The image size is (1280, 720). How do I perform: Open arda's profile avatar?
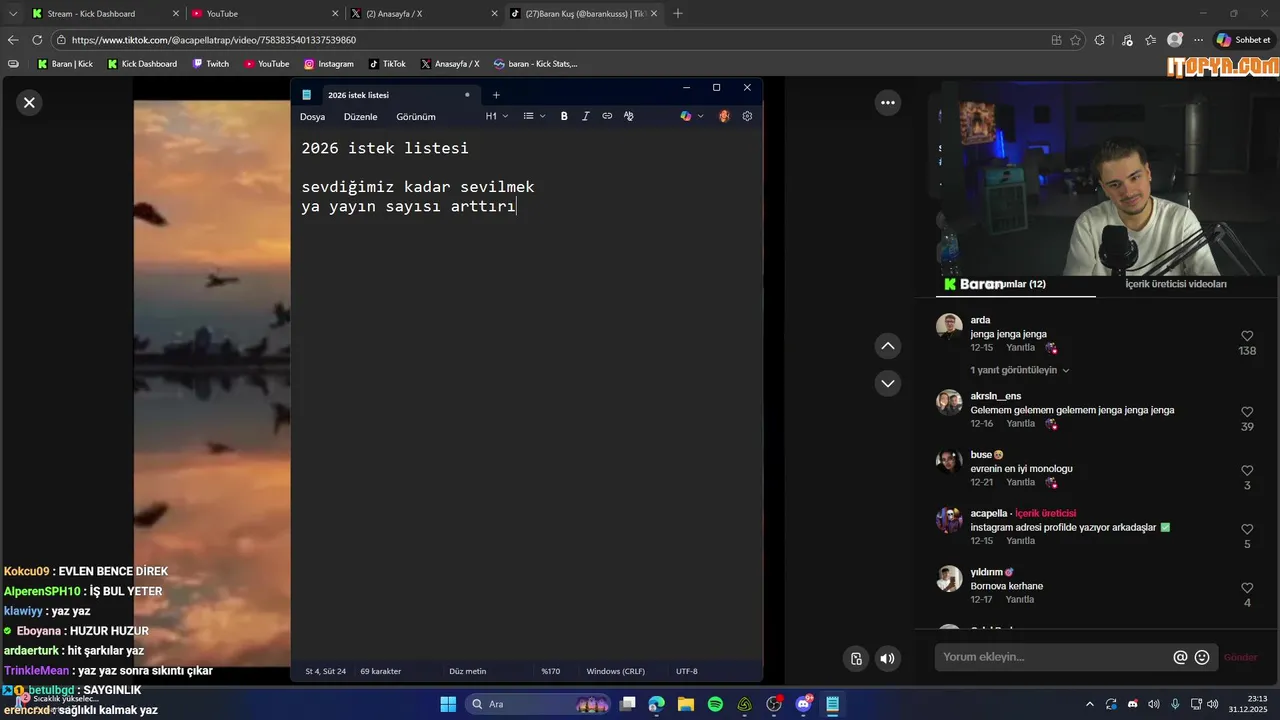click(x=949, y=327)
